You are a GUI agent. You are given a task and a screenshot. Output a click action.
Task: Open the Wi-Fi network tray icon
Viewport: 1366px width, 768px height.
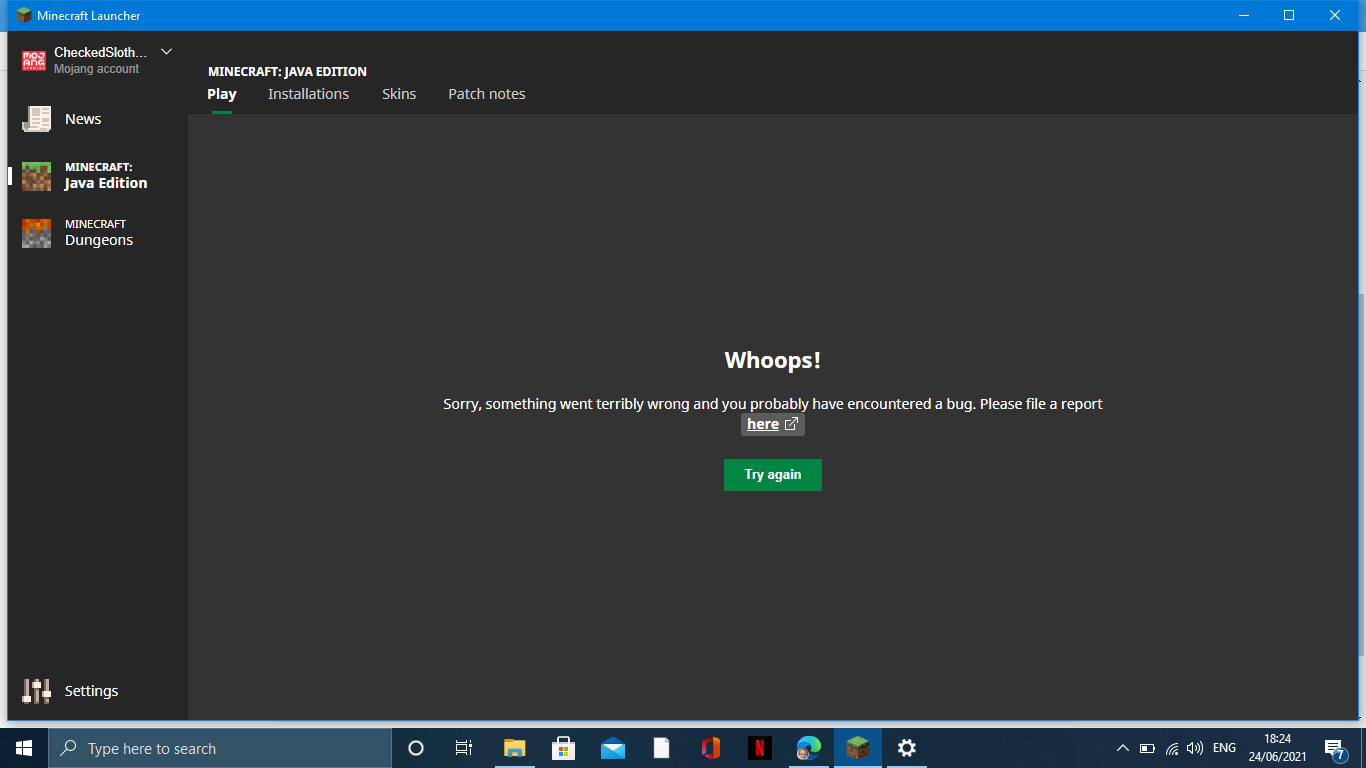(x=1172, y=748)
